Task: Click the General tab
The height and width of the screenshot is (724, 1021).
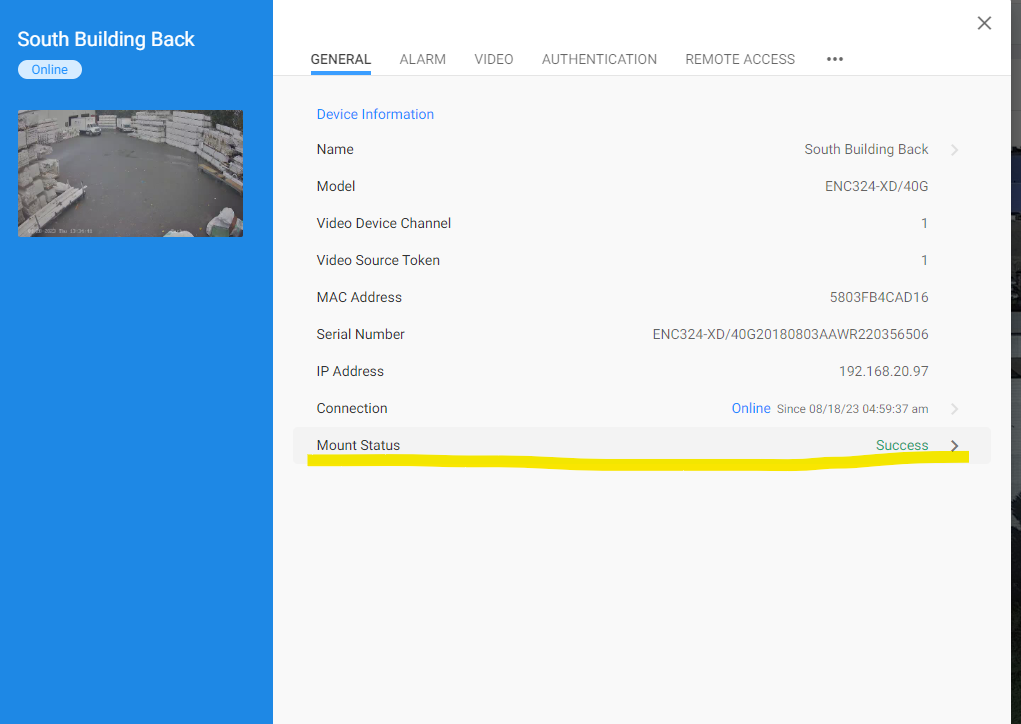Action: click(340, 59)
